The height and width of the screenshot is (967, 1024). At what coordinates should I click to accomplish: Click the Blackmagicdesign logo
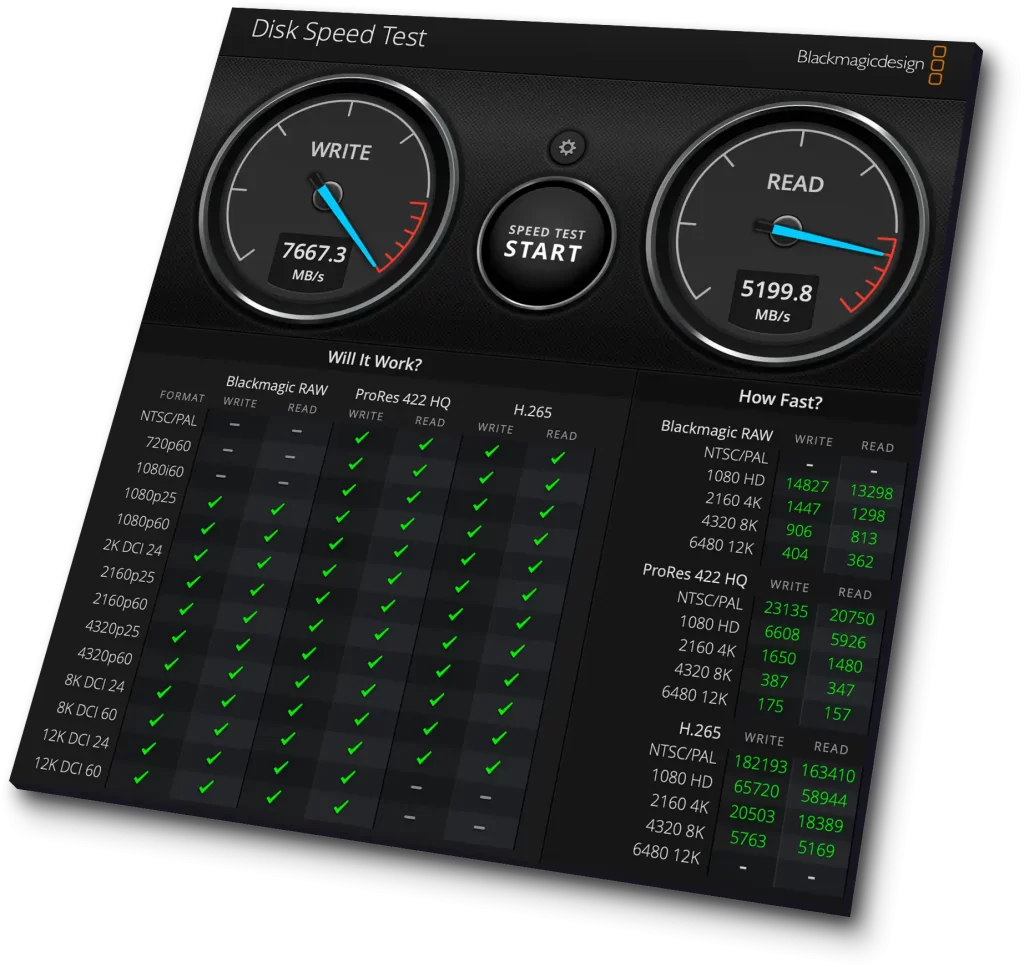(x=860, y=60)
